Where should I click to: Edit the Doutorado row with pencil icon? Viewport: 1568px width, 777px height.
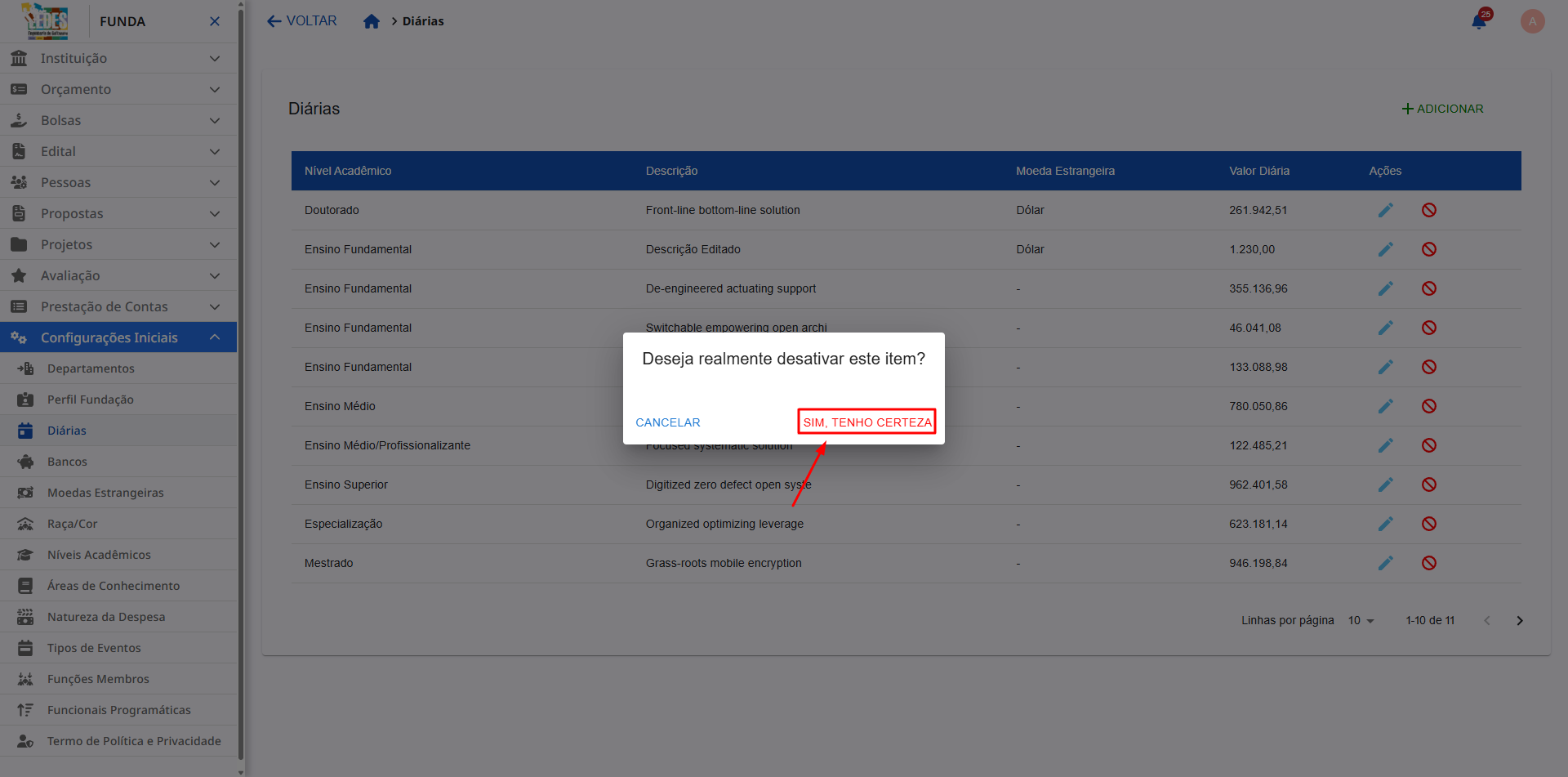(x=1385, y=210)
